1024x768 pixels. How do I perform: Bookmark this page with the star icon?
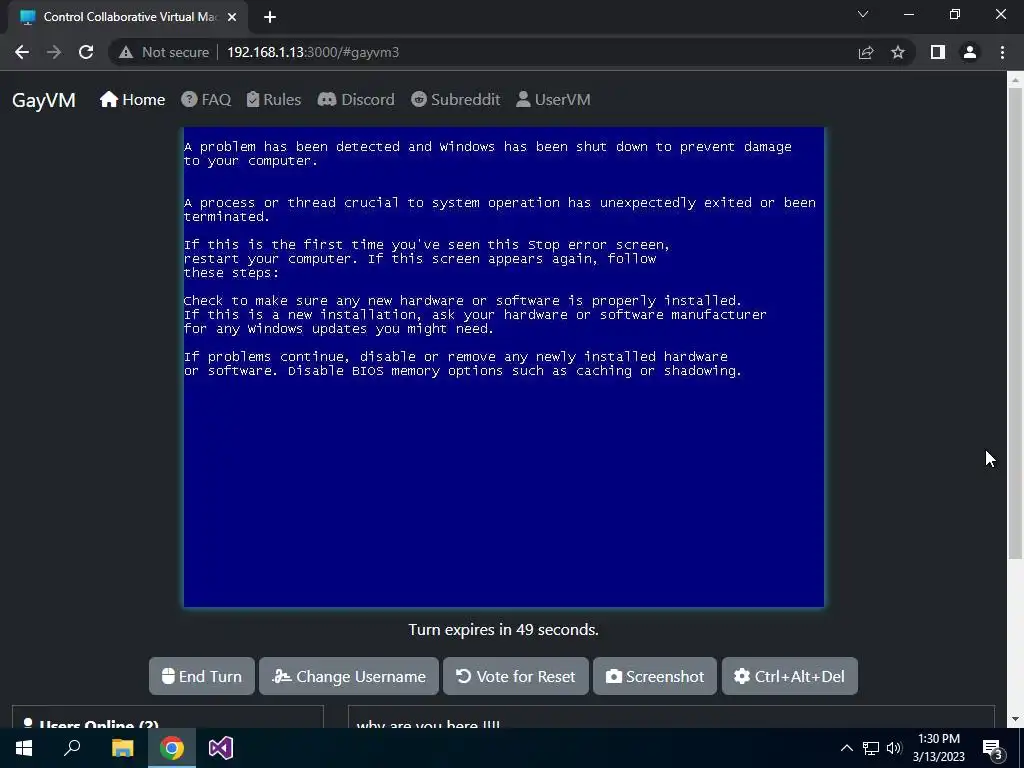898,52
